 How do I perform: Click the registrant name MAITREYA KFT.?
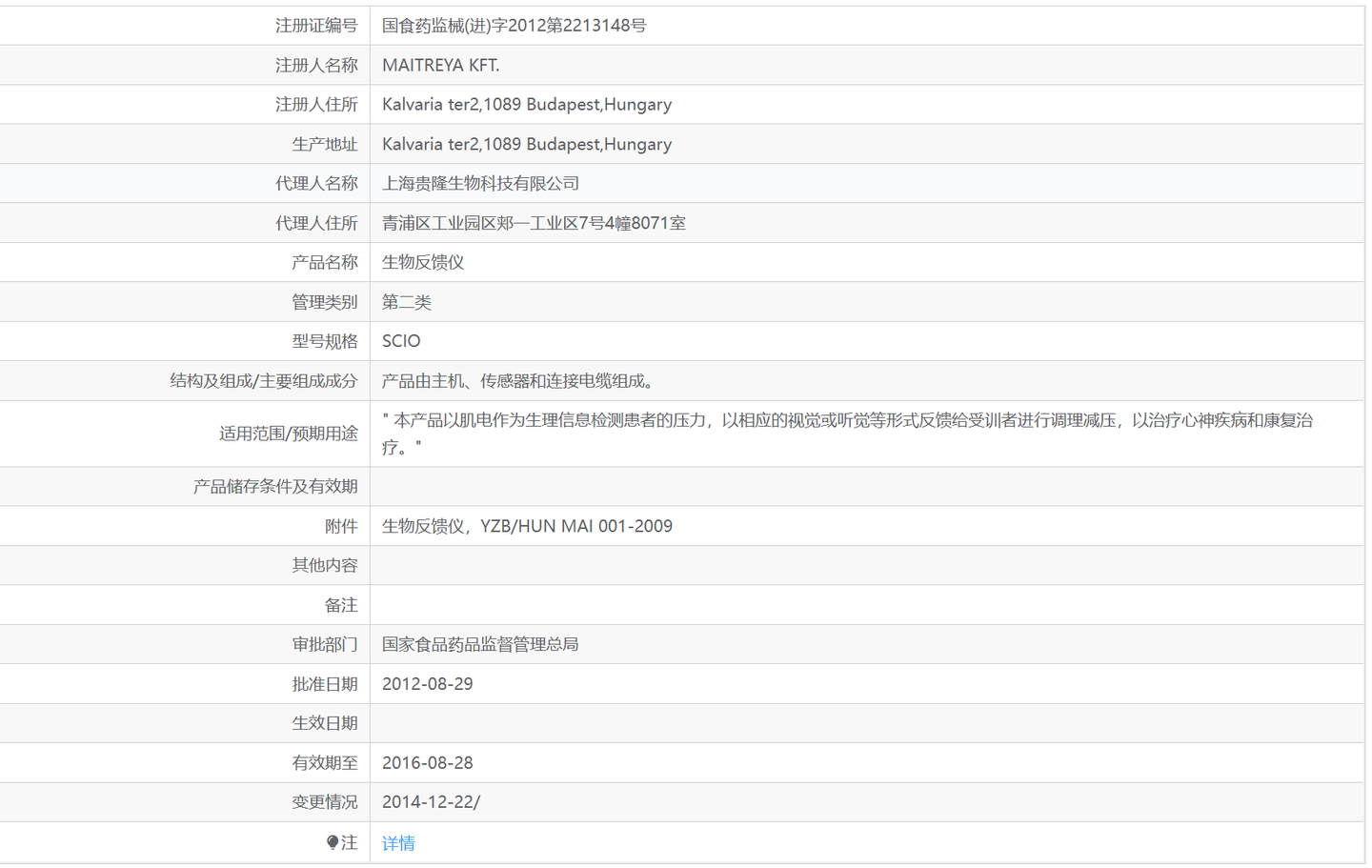(440, 66)
